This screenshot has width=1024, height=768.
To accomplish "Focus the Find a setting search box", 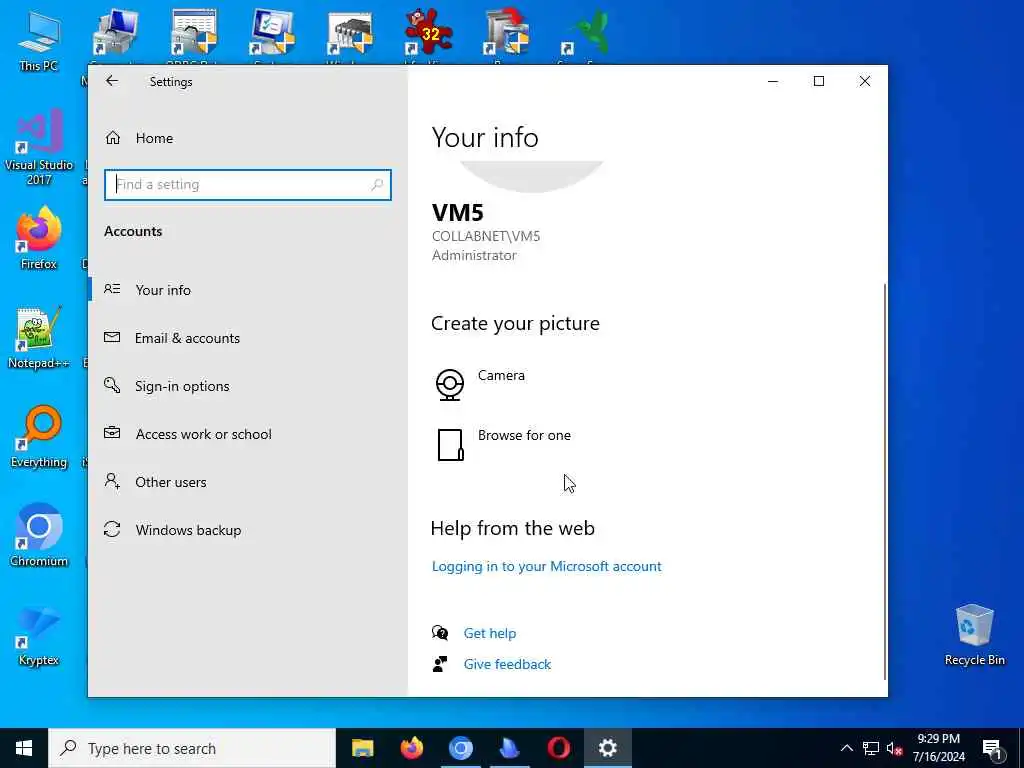I will click(248, 185).
